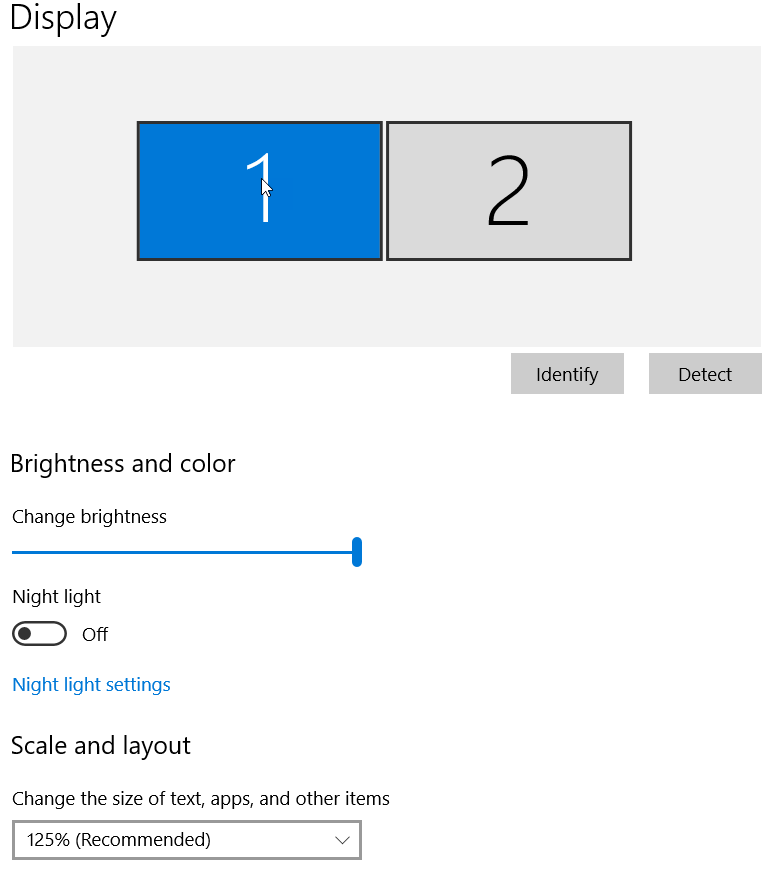Viewport: 765px width, 871px height.
Task: Click the Change brightness label
Action: (x=89, y=517)
